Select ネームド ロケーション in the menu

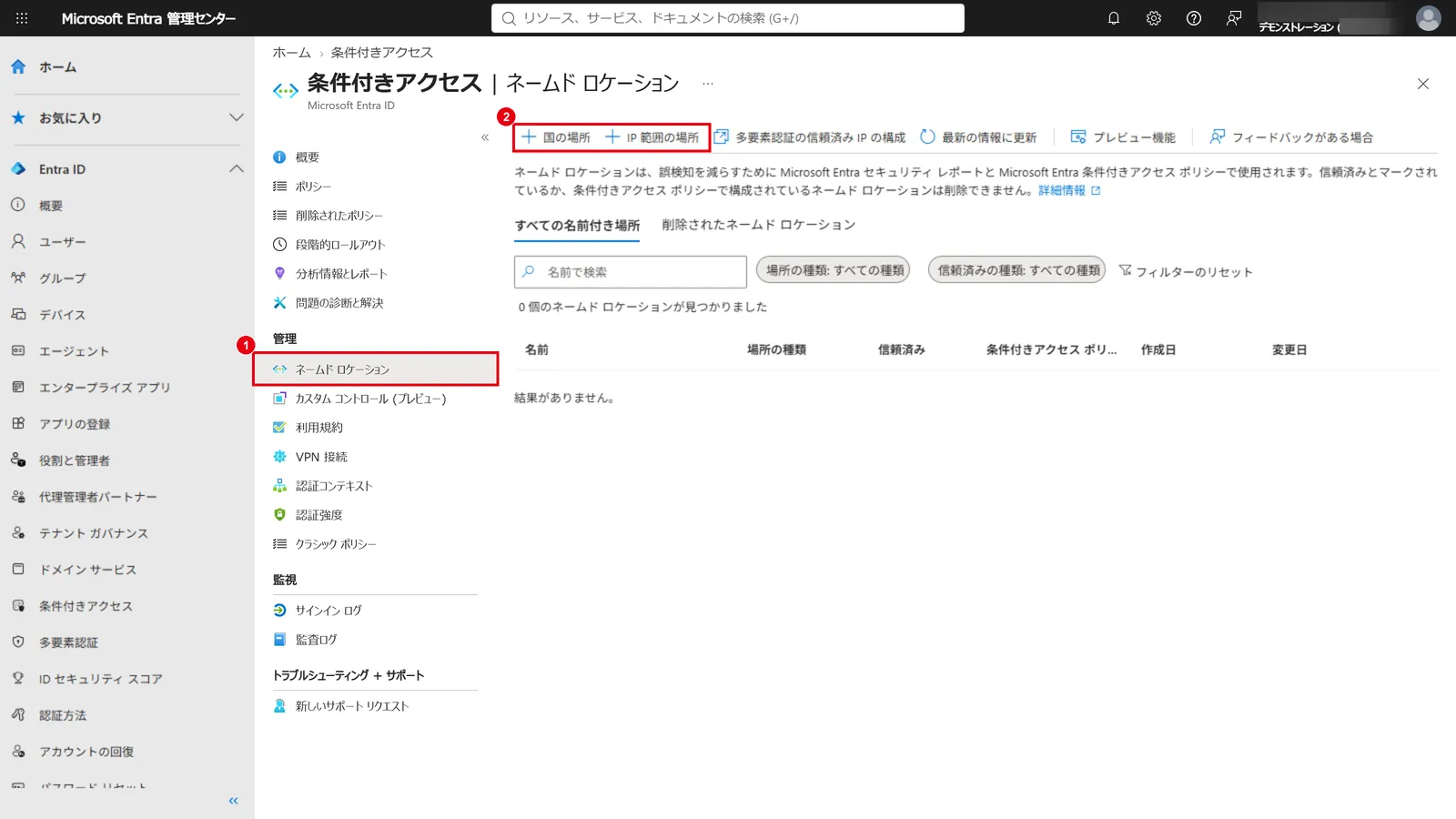click(x=376, y=369)
